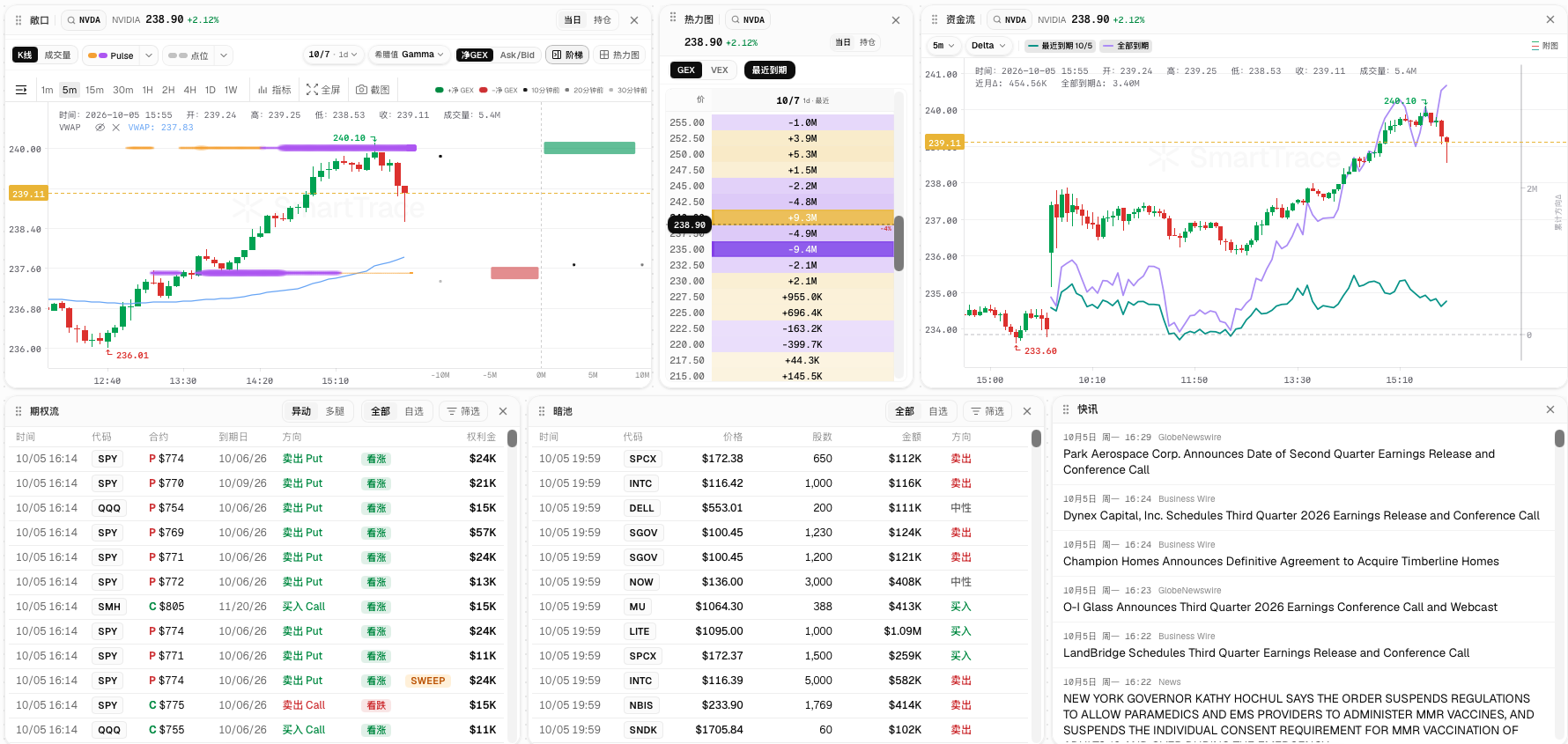Hide the VWAP line with the eye icon

click(100, 128)
